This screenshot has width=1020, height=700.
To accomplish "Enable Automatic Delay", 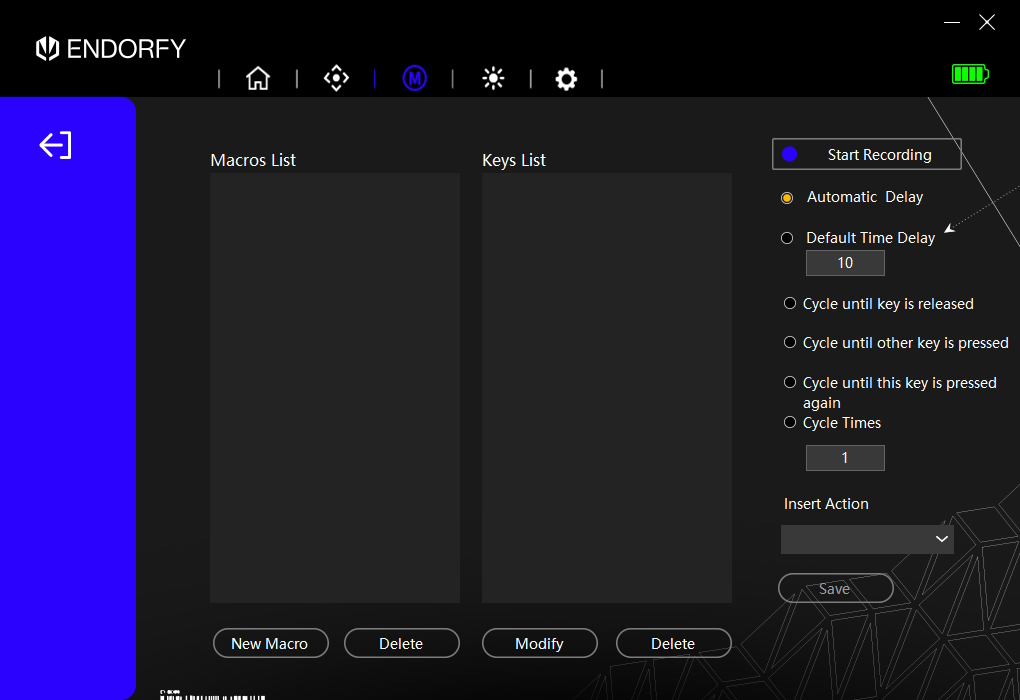I will [x=787, y=197].
